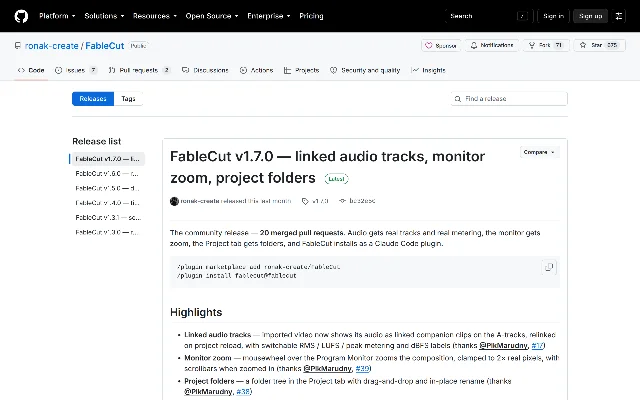Image resolution: width=640 pixels, height=400 pixels.
Task: Select FableCut v1.3.1 in release list
Action: (x=108, y=218)
